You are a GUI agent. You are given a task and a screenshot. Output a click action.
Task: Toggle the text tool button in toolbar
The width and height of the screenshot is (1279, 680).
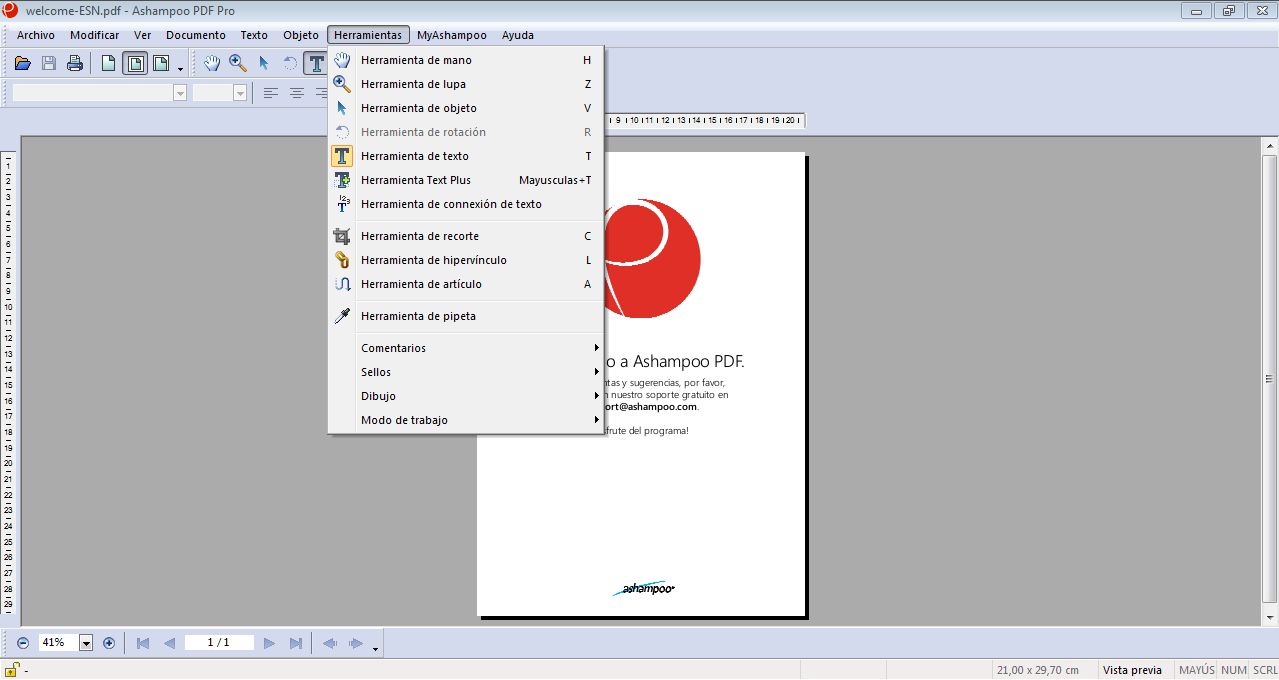pyautogui.click(x=316, y=64)
